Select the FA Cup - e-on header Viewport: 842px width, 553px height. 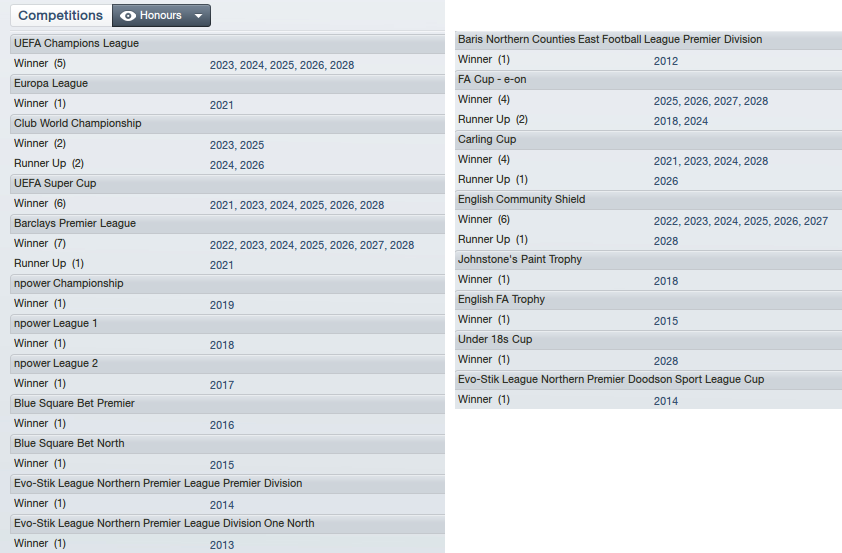coord(648,80)
